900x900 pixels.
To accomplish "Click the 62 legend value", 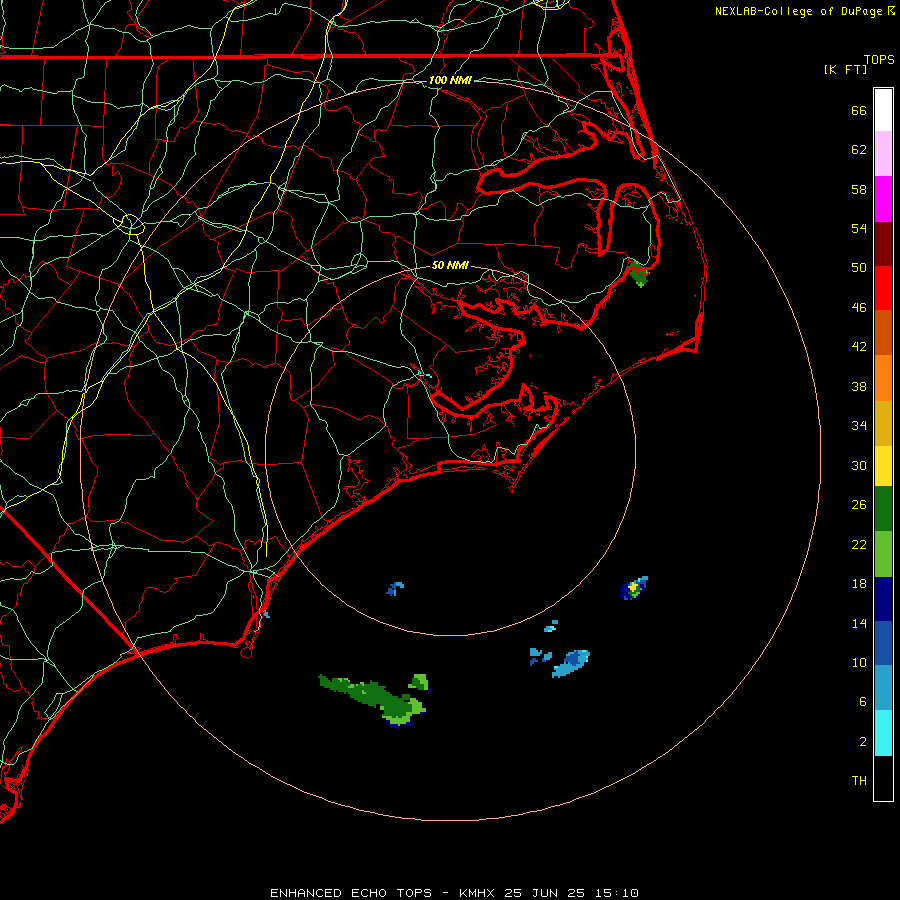I will (x=859, y=150).
